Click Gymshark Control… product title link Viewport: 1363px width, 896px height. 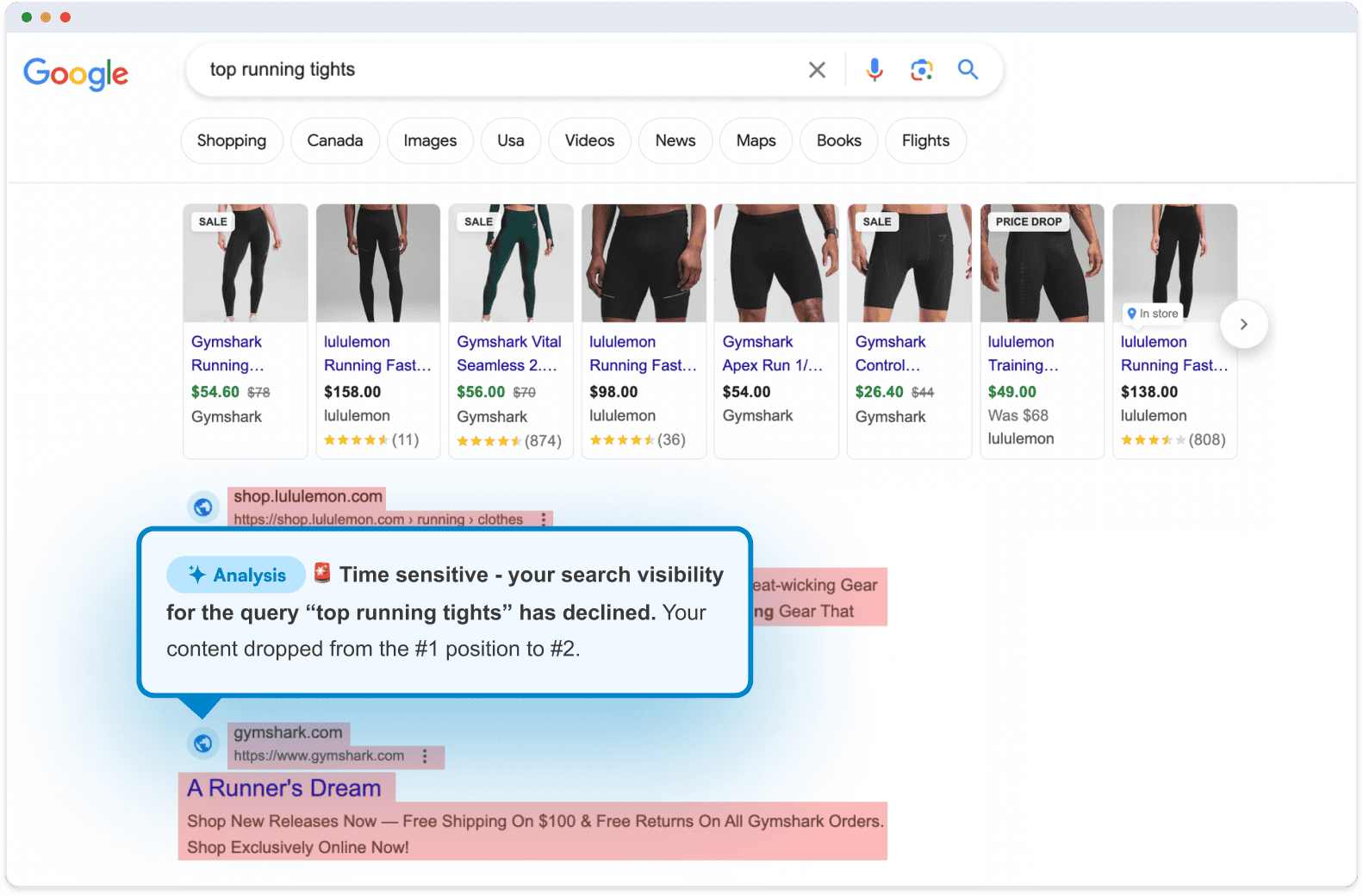pos(890,353)
